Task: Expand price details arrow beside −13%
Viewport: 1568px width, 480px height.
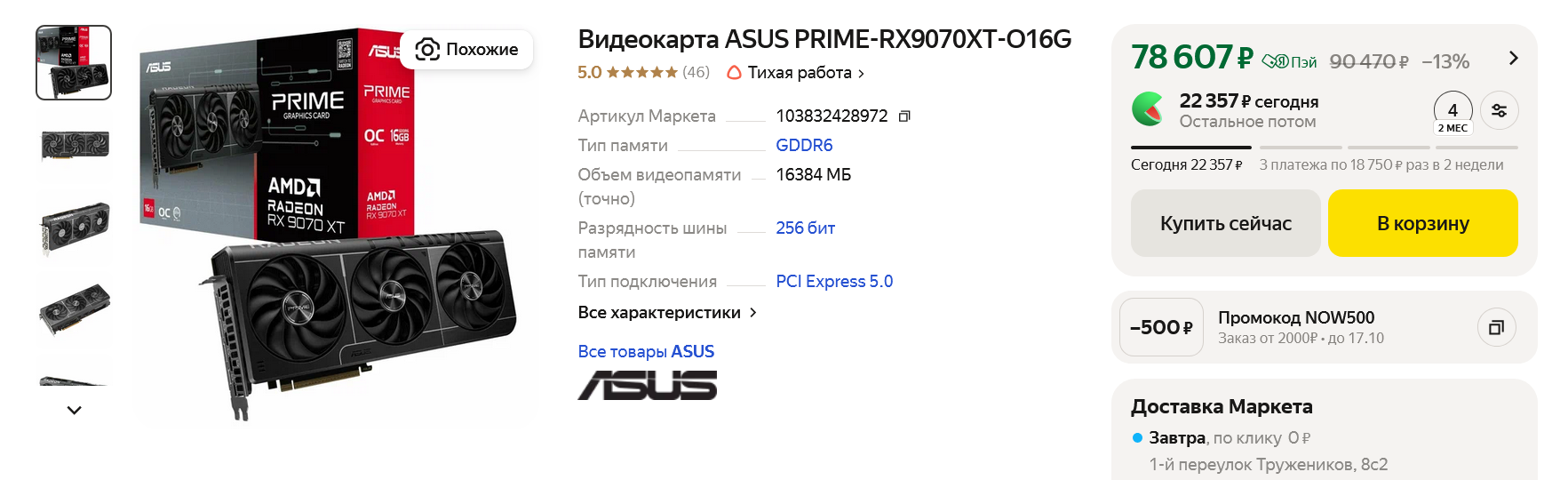Action: click(x=1514, y=59)
